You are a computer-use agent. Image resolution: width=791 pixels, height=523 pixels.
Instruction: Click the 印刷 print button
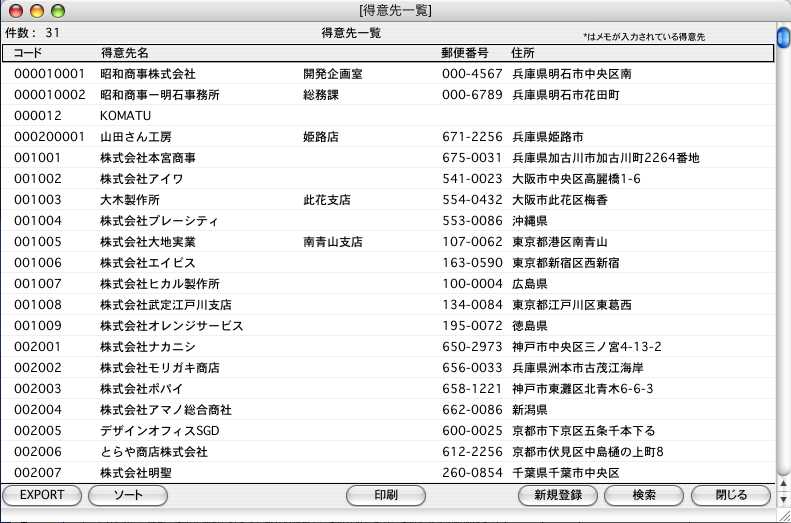386,495
